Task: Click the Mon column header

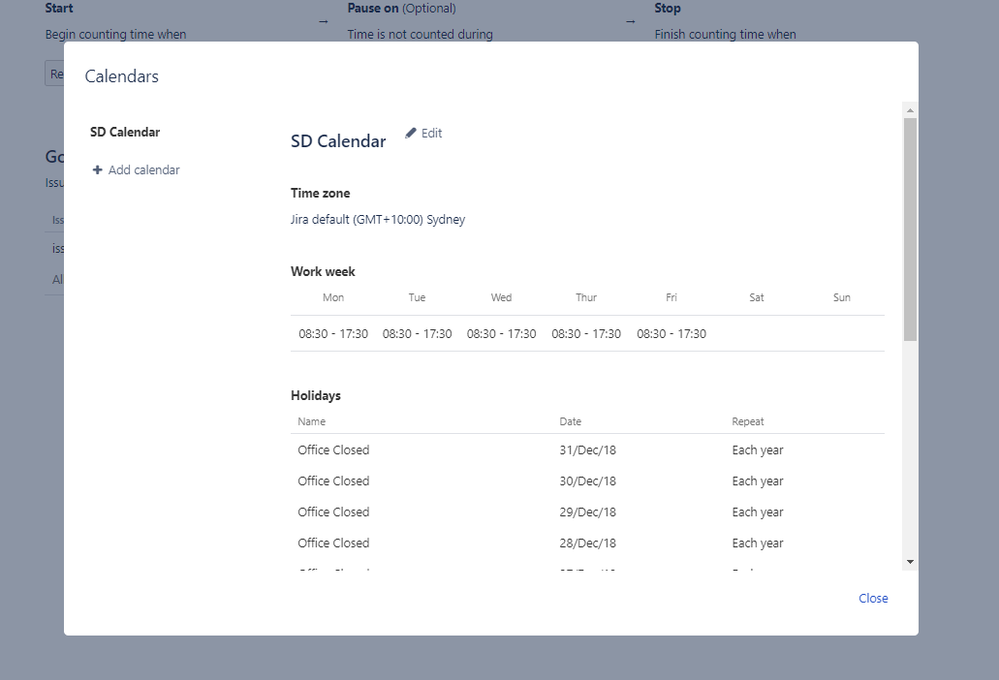Action: tap(333, 297)
